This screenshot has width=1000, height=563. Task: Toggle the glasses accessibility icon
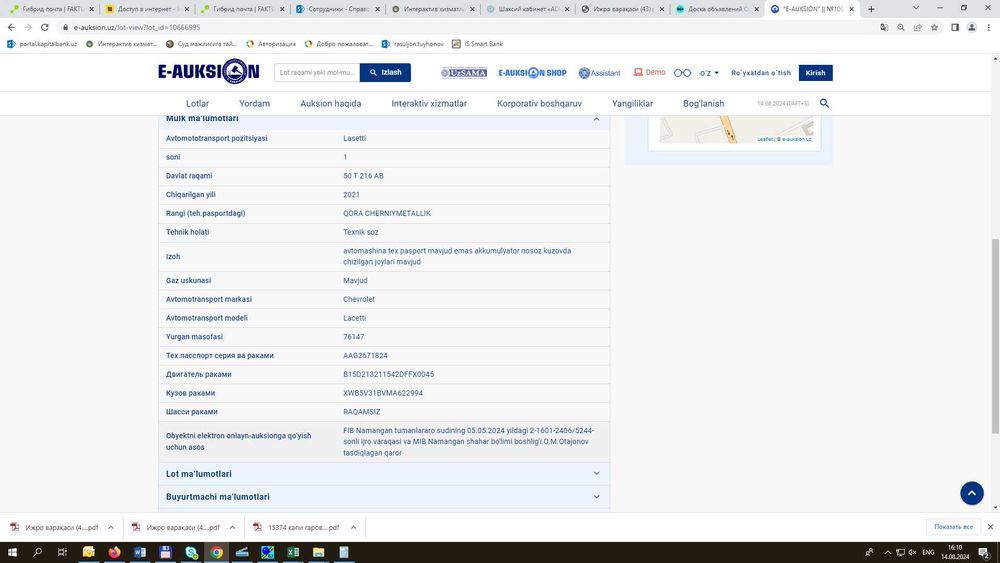coord(682,73)
